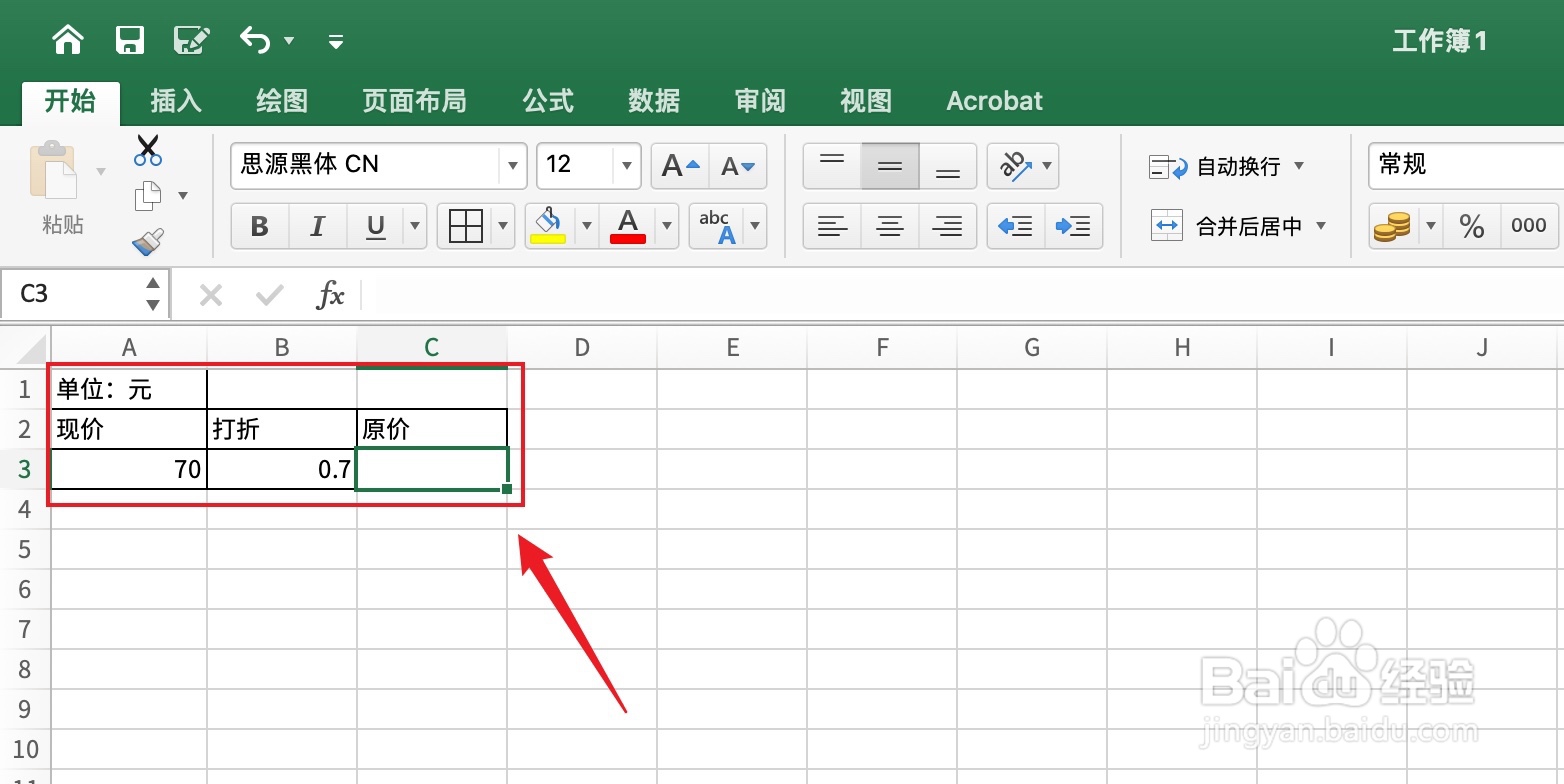The image size is (1564, 784).
Task: Apply currency format coins icon
Action: (1393, 226)
